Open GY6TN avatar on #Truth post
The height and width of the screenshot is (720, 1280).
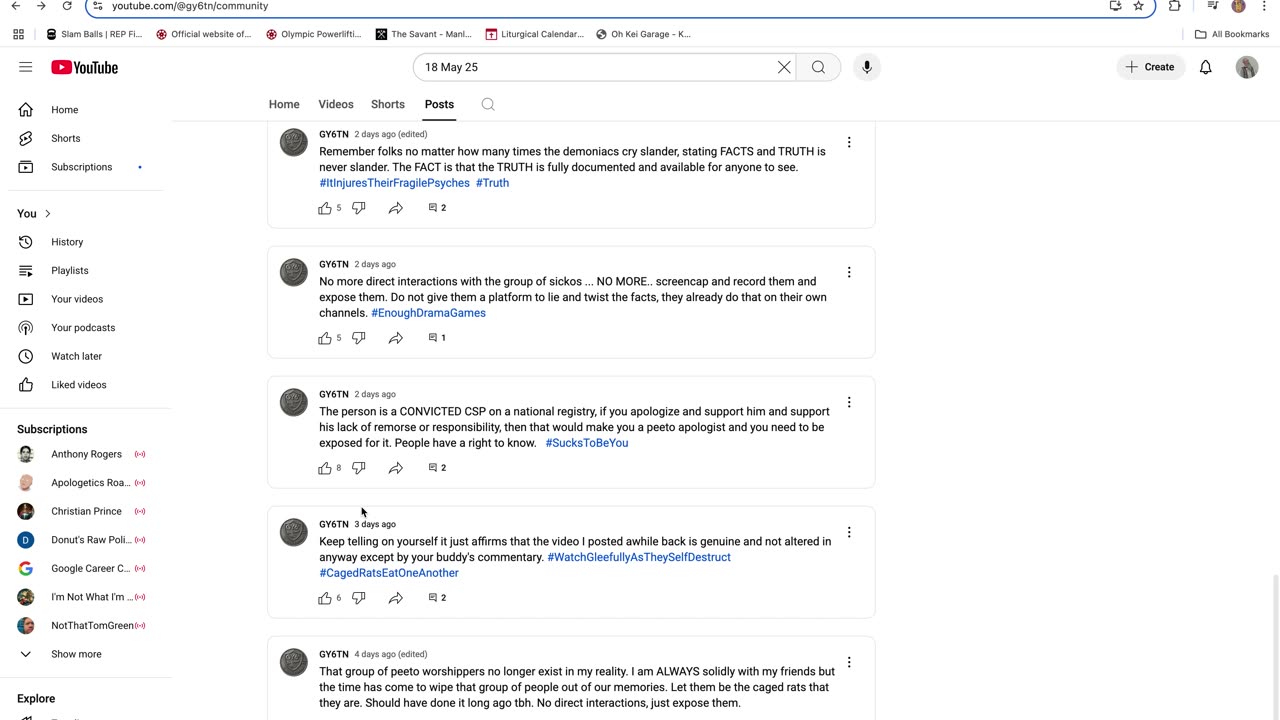coord(293,142)
